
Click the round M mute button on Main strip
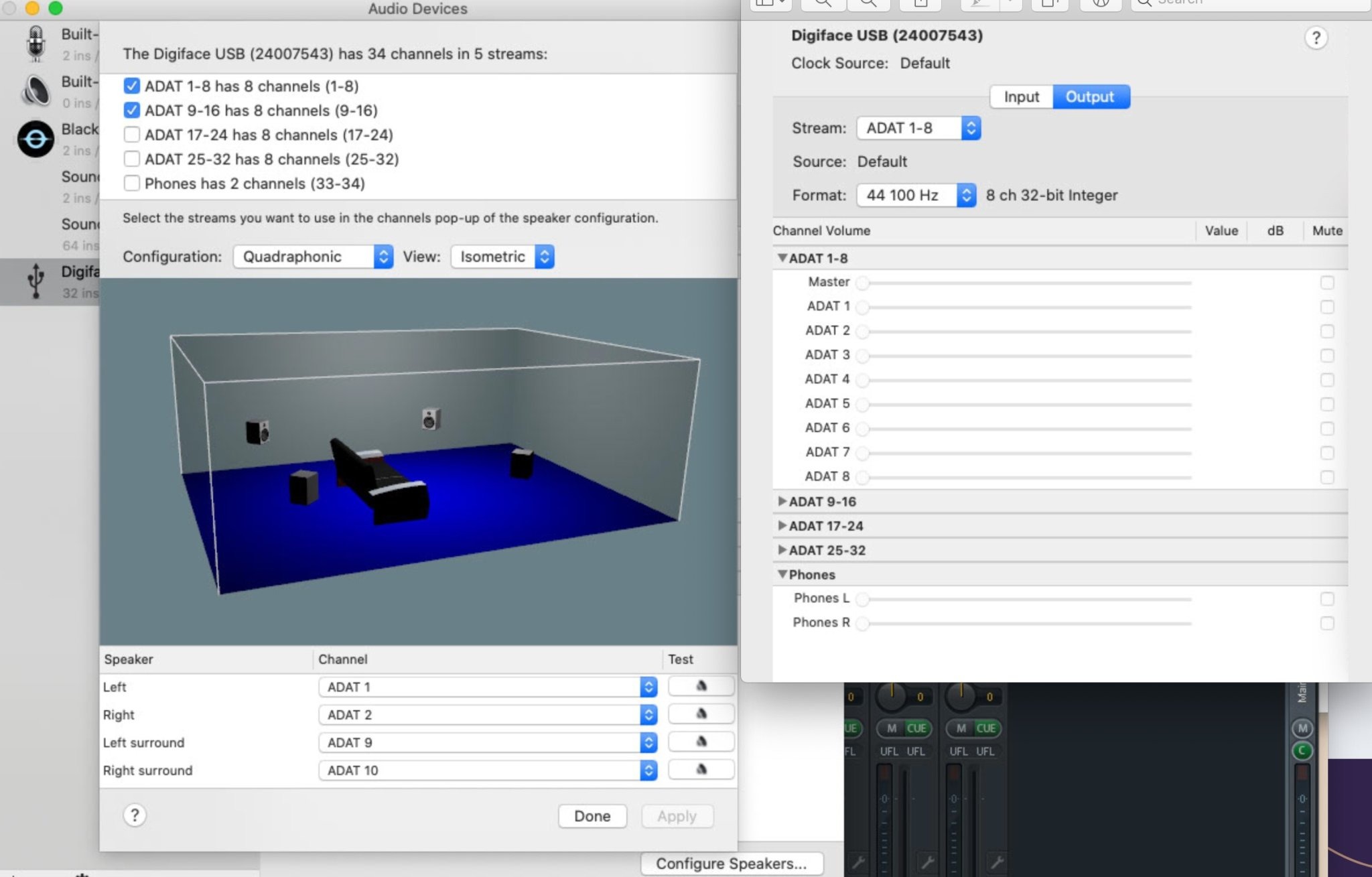pyautogui.click(x=1302, y=728)
